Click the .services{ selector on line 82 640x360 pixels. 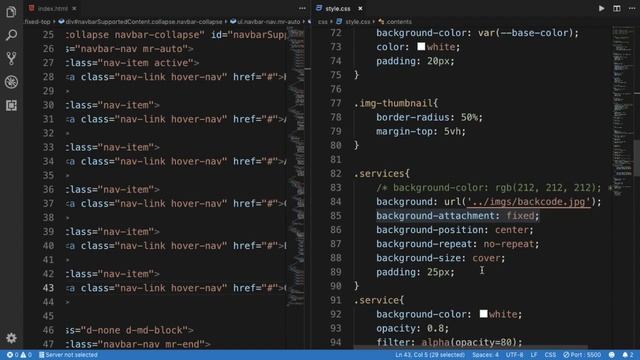point(382,173)
